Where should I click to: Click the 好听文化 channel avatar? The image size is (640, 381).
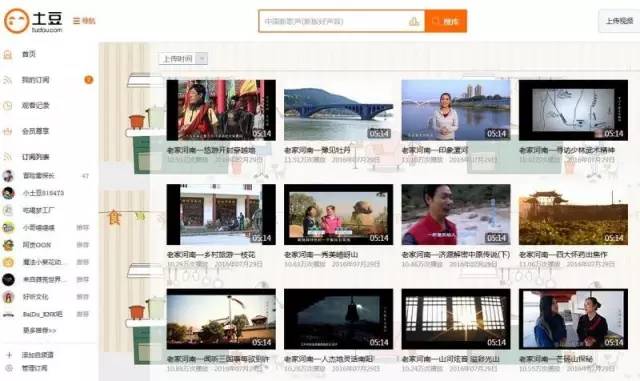click(8, 297)
